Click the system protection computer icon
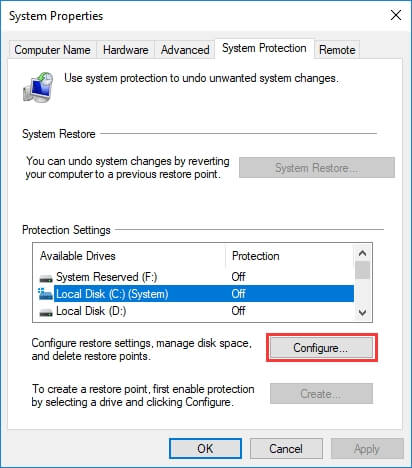 point(38,87)
